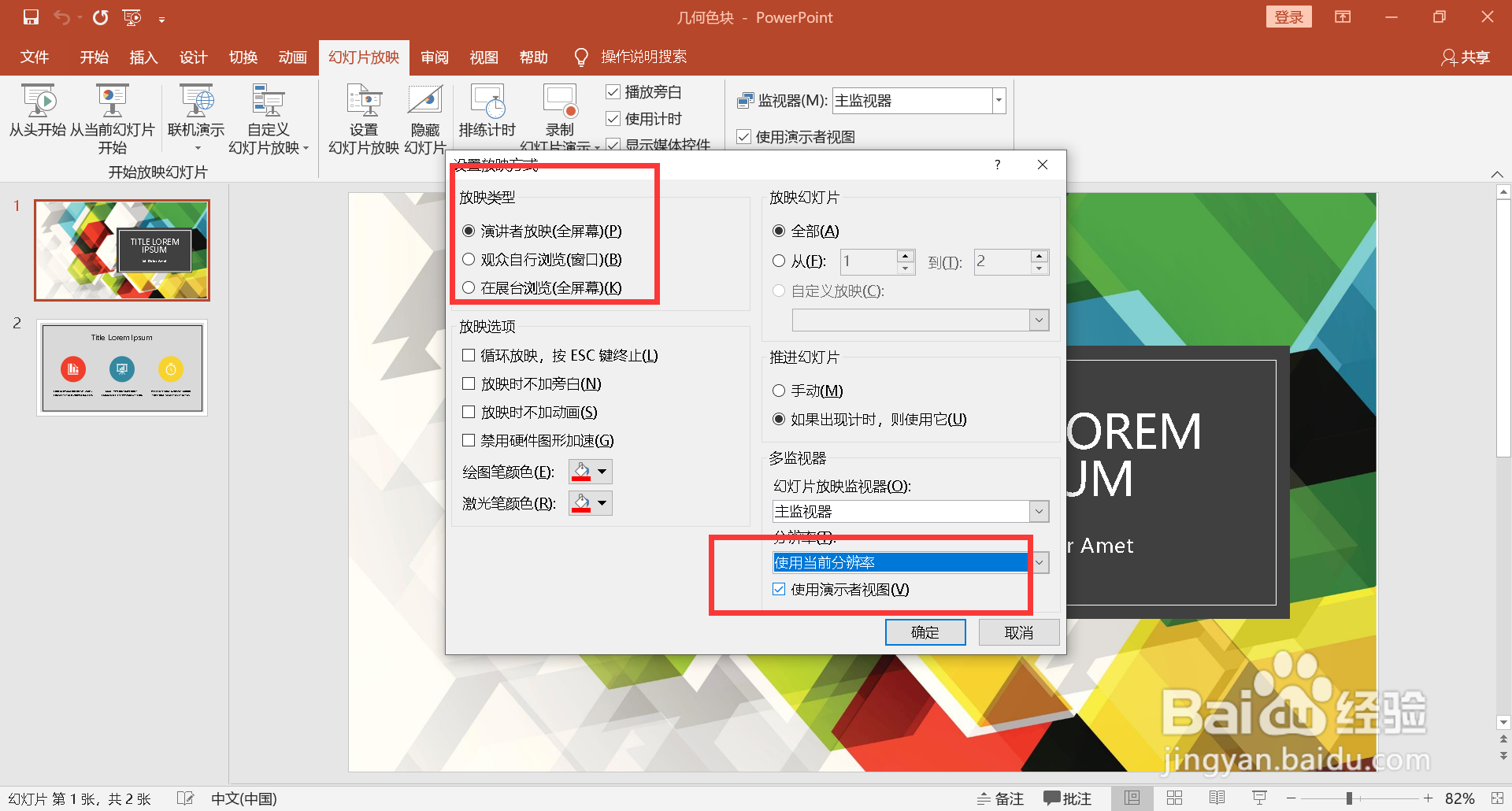Click the Save icon in quick access toolbar
The width and height of the screenshot is (1512, 811).
[x=31, y=17]
